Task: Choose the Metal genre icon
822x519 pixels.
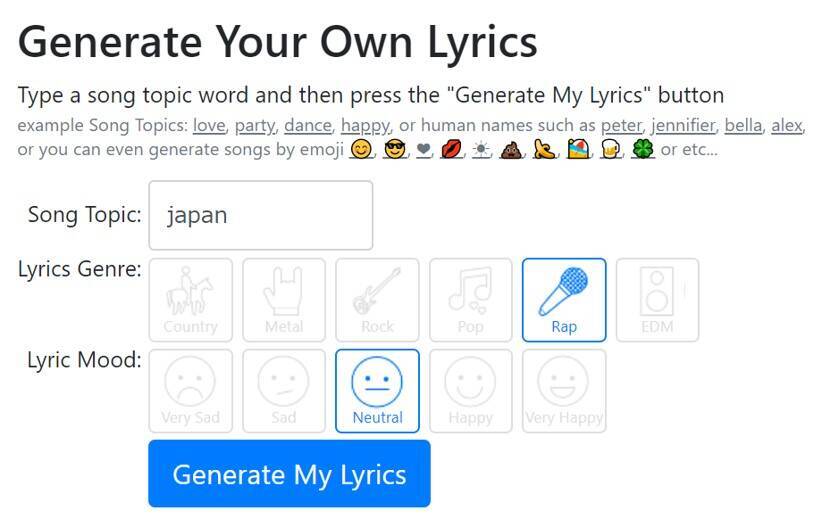Action: (284, 300)
